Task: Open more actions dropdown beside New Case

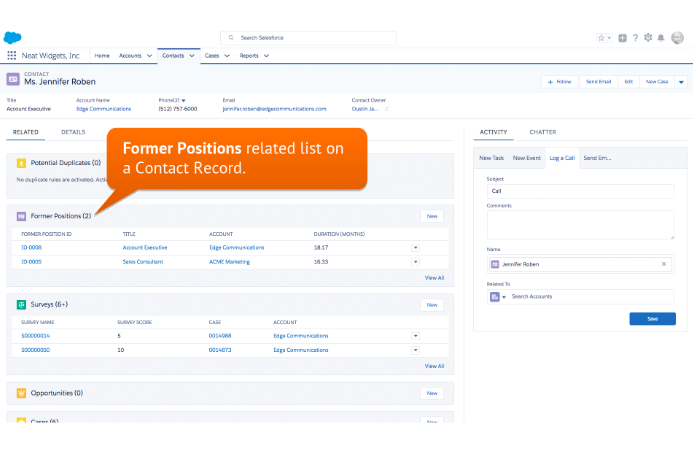Action: coord(681,81)
